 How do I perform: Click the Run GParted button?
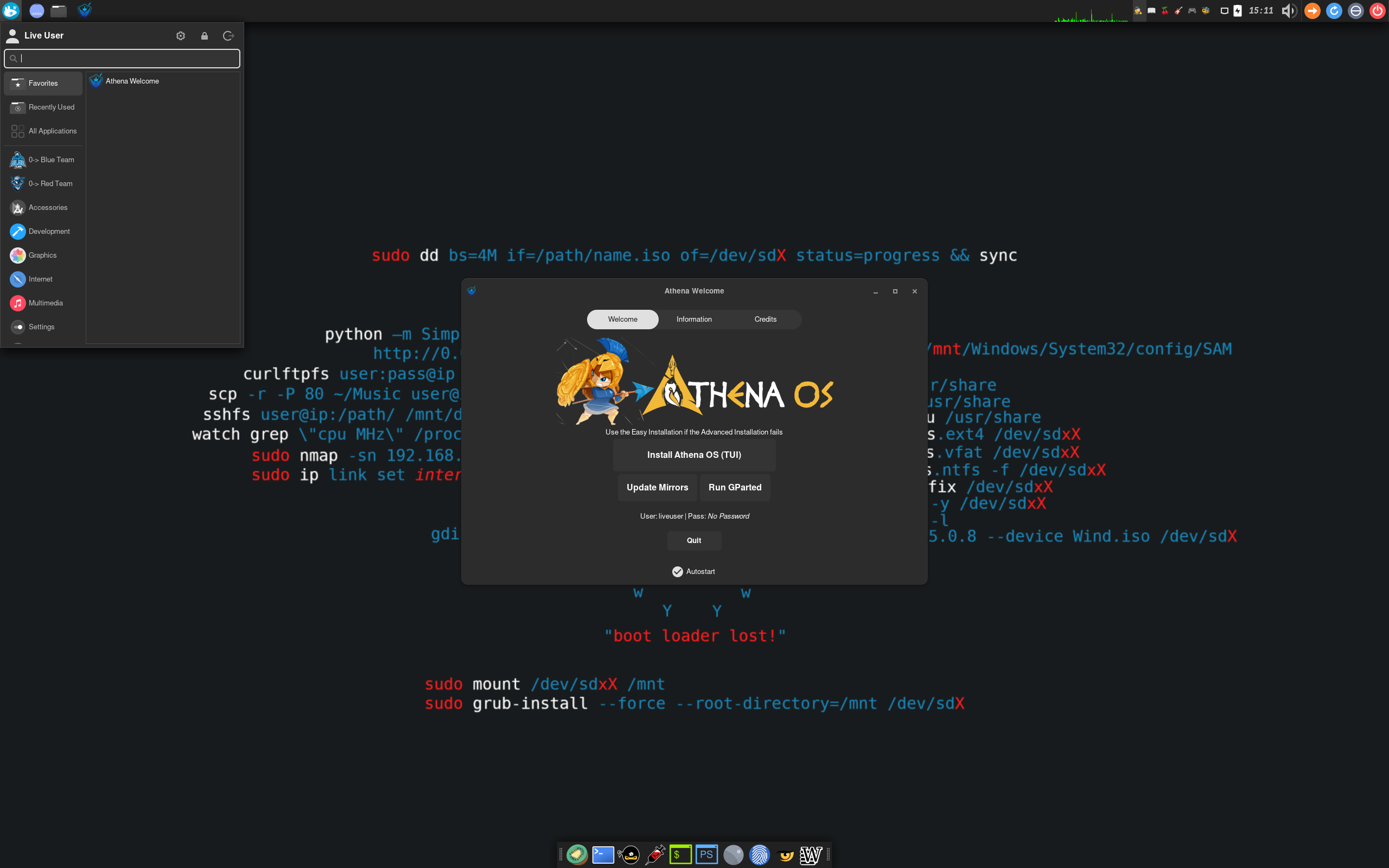click(x=735, y=487)
